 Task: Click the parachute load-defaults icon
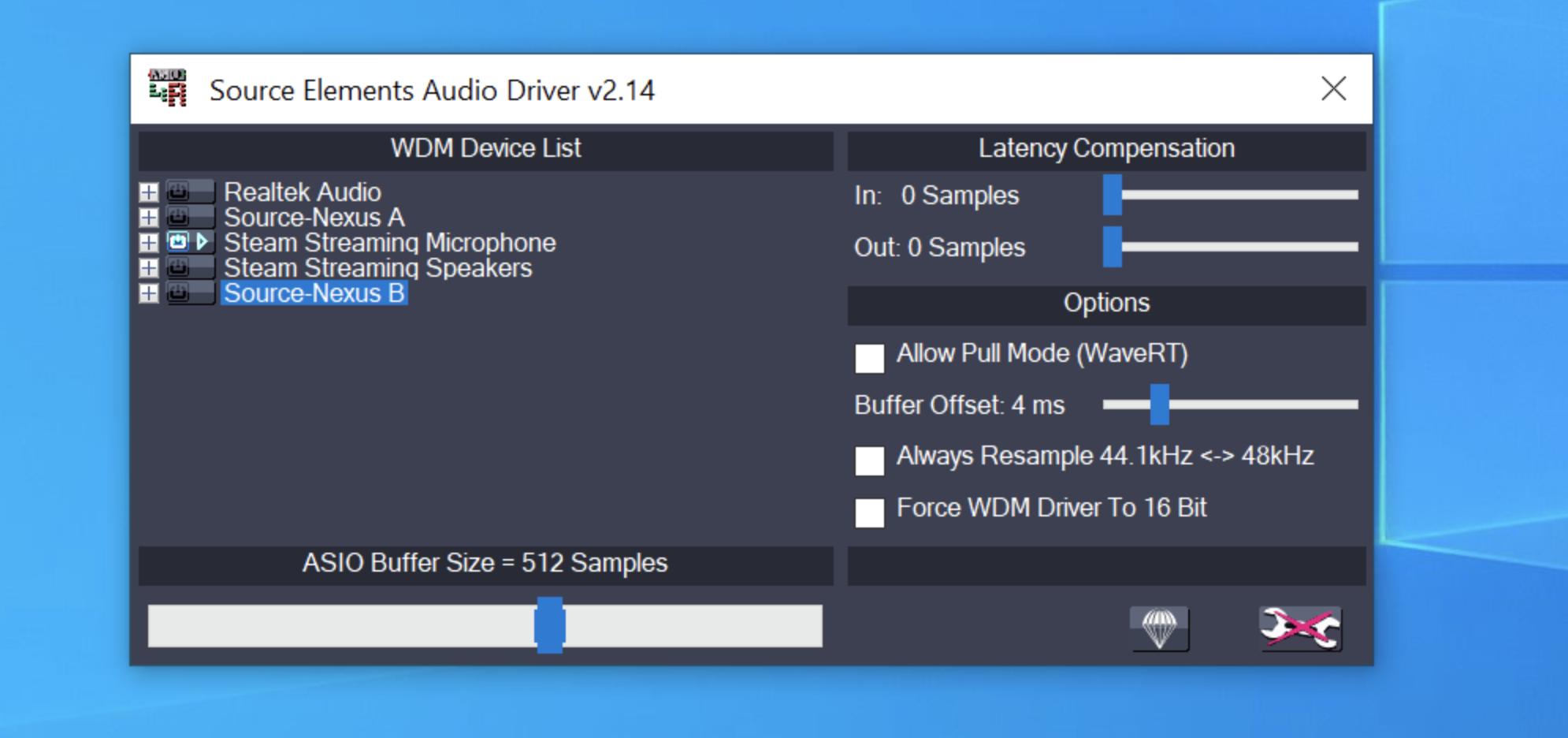pyautogui.click(x=1159, y=628)
